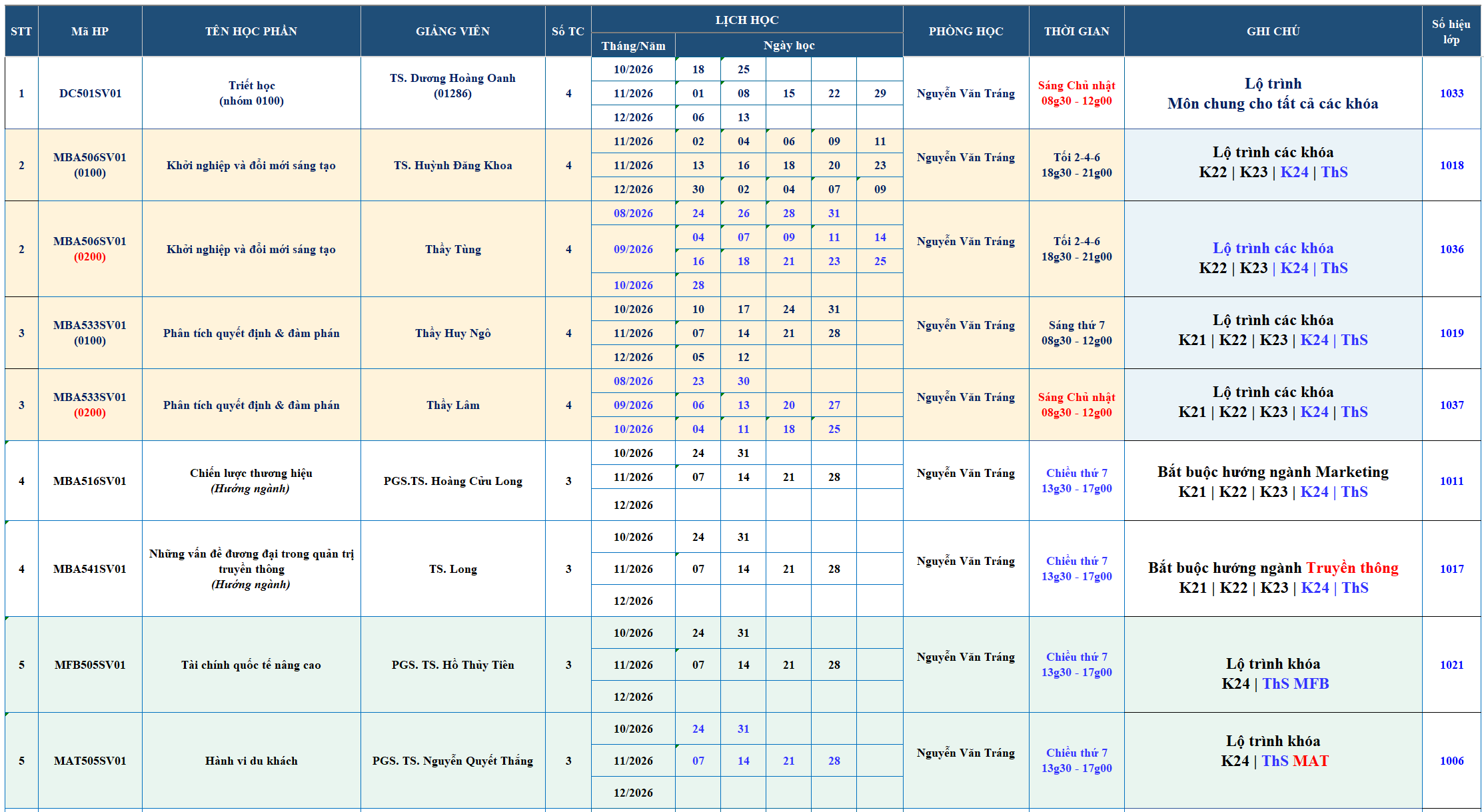
Task: Click lecturer Thầy Huy Ngô
Action: 452,333
